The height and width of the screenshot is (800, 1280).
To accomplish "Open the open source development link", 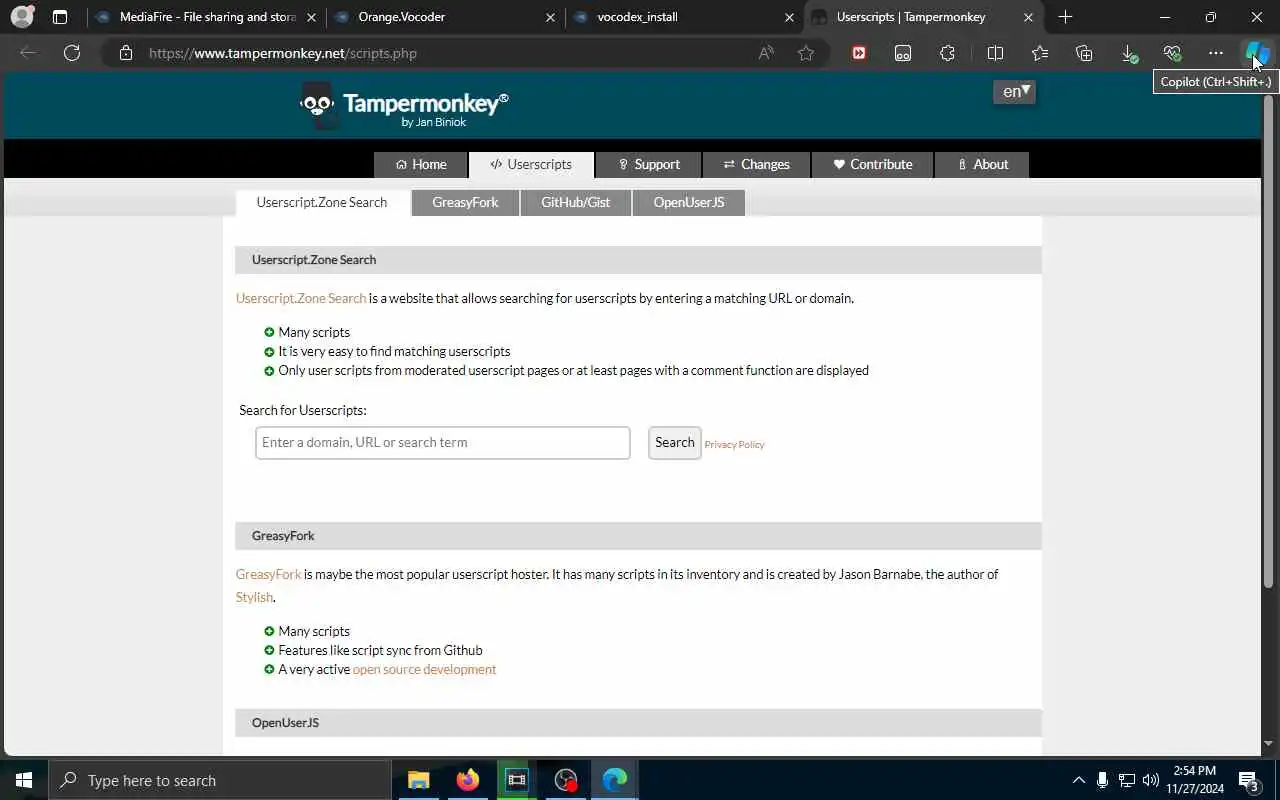I will [x=424, y=670].
